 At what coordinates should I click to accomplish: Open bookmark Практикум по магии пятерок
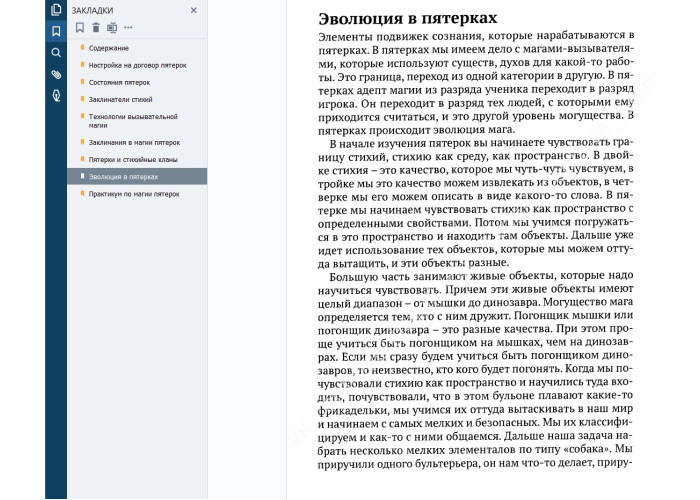[134, 193]
